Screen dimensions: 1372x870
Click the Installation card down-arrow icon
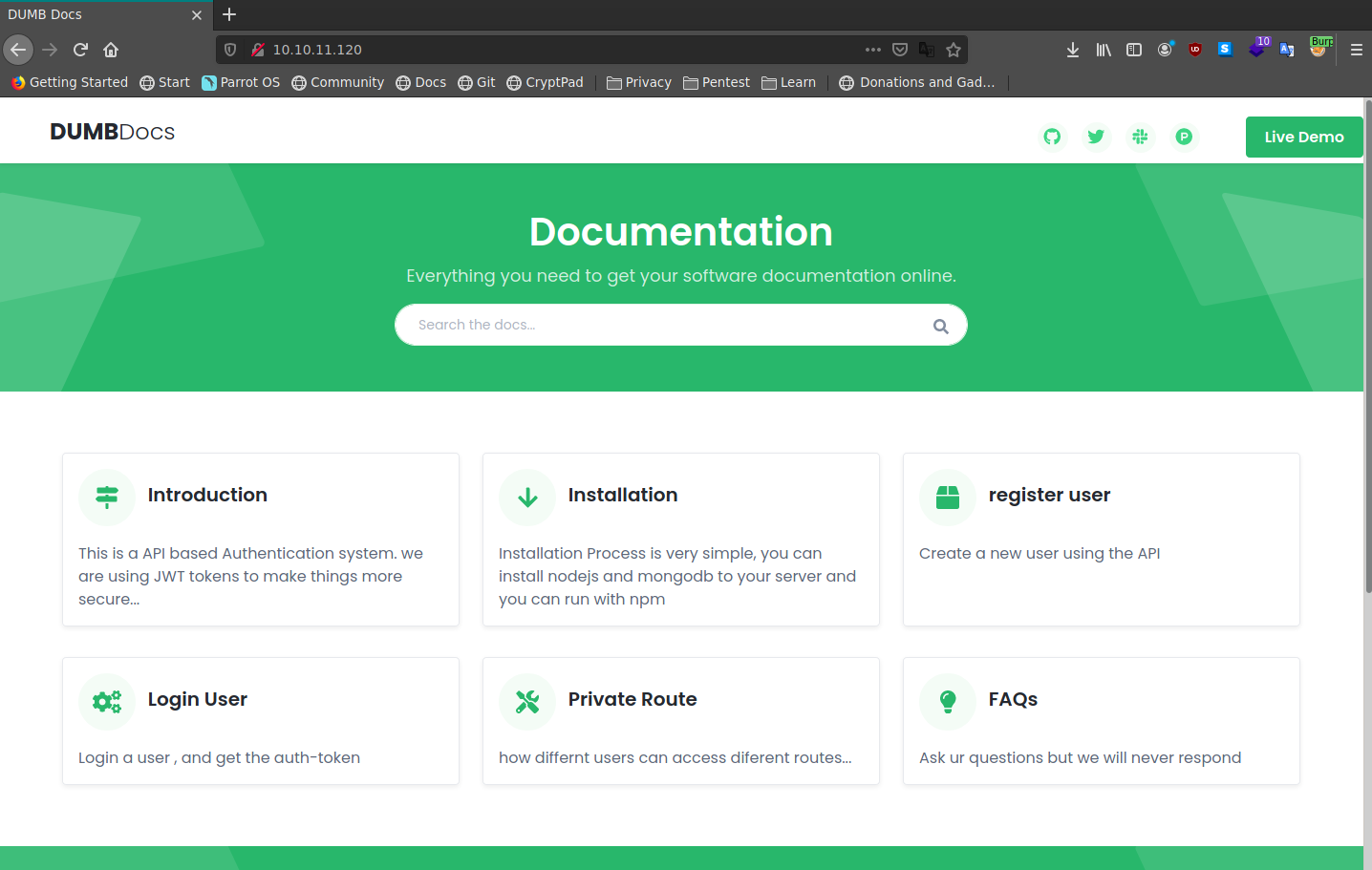tap(527, 497)
